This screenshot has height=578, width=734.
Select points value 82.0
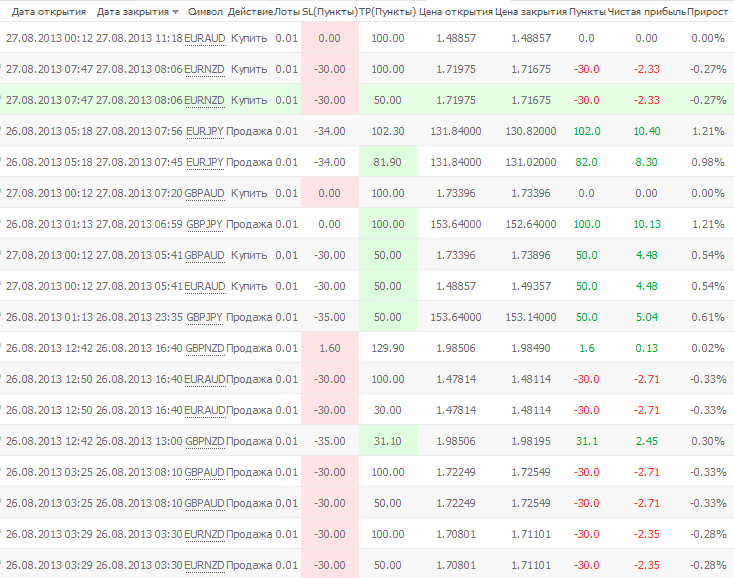(587, 162)
